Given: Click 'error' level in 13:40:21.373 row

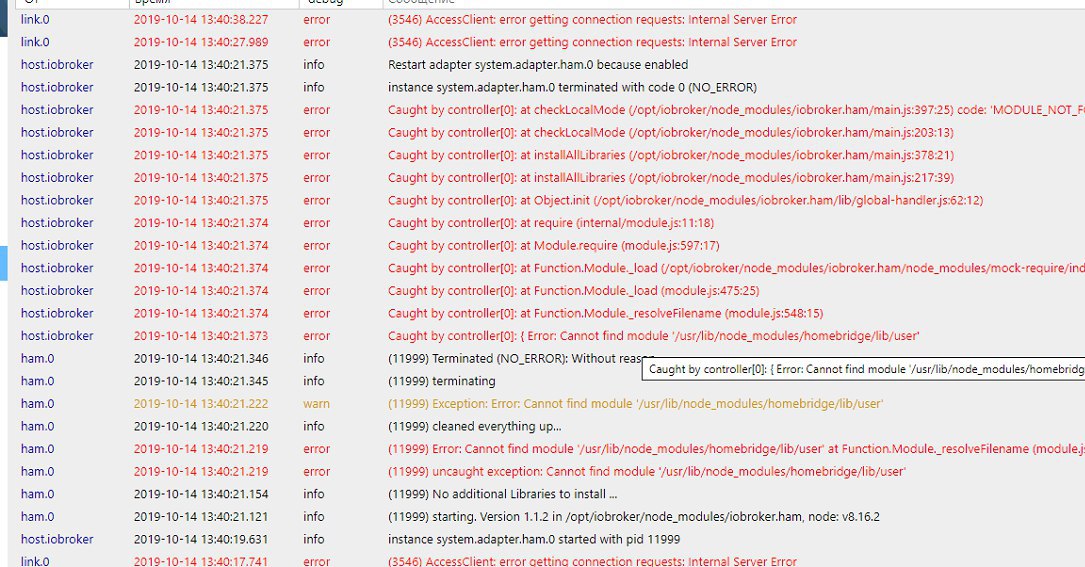Looking at the screenshot, I should pyautogui.click(x=316, y=336).
